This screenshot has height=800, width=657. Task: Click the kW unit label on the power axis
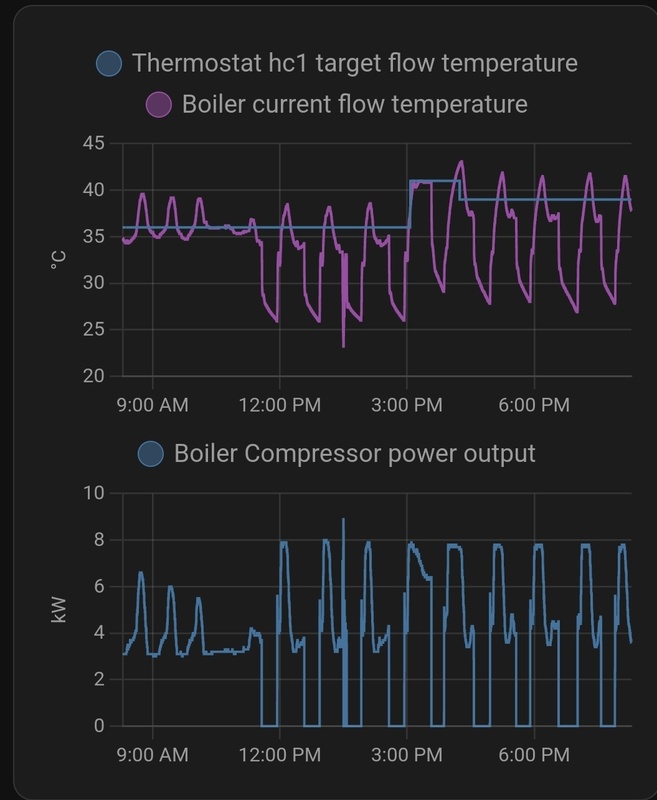pyautogui.click(x=58, y=609)
